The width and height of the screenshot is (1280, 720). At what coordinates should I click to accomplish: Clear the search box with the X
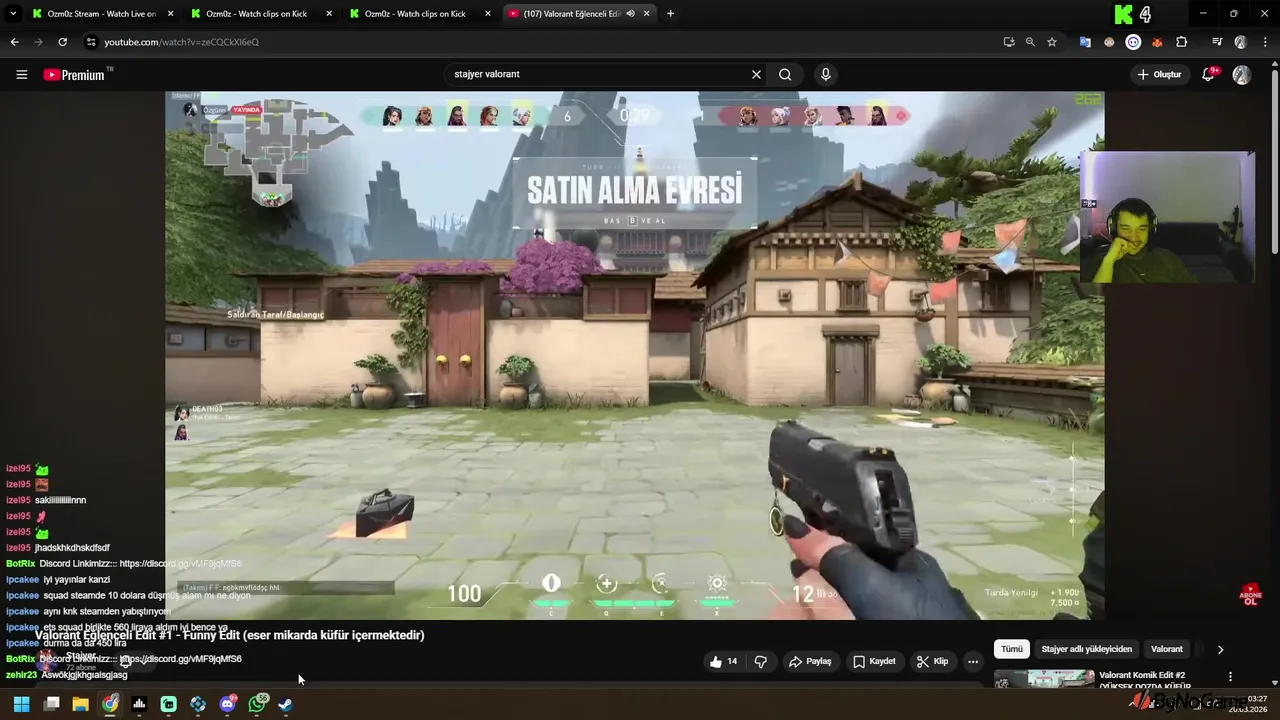coord(756,74)
